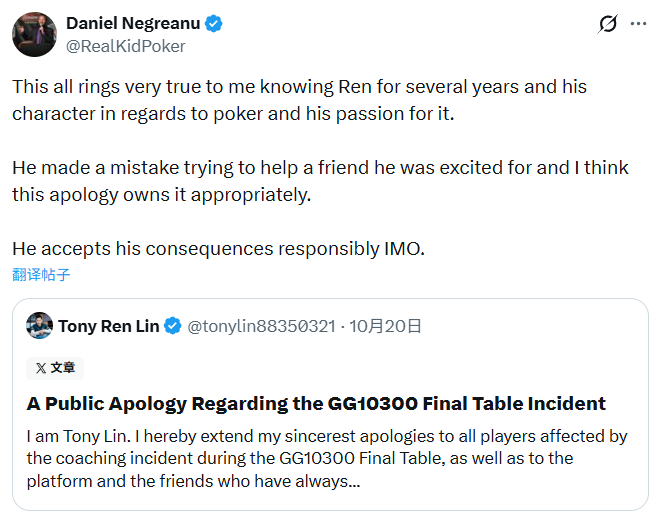Screen dimensions: 660x519
Task: Click the line 'He accepts his consequences responsibly'
Action: (218, 248)
